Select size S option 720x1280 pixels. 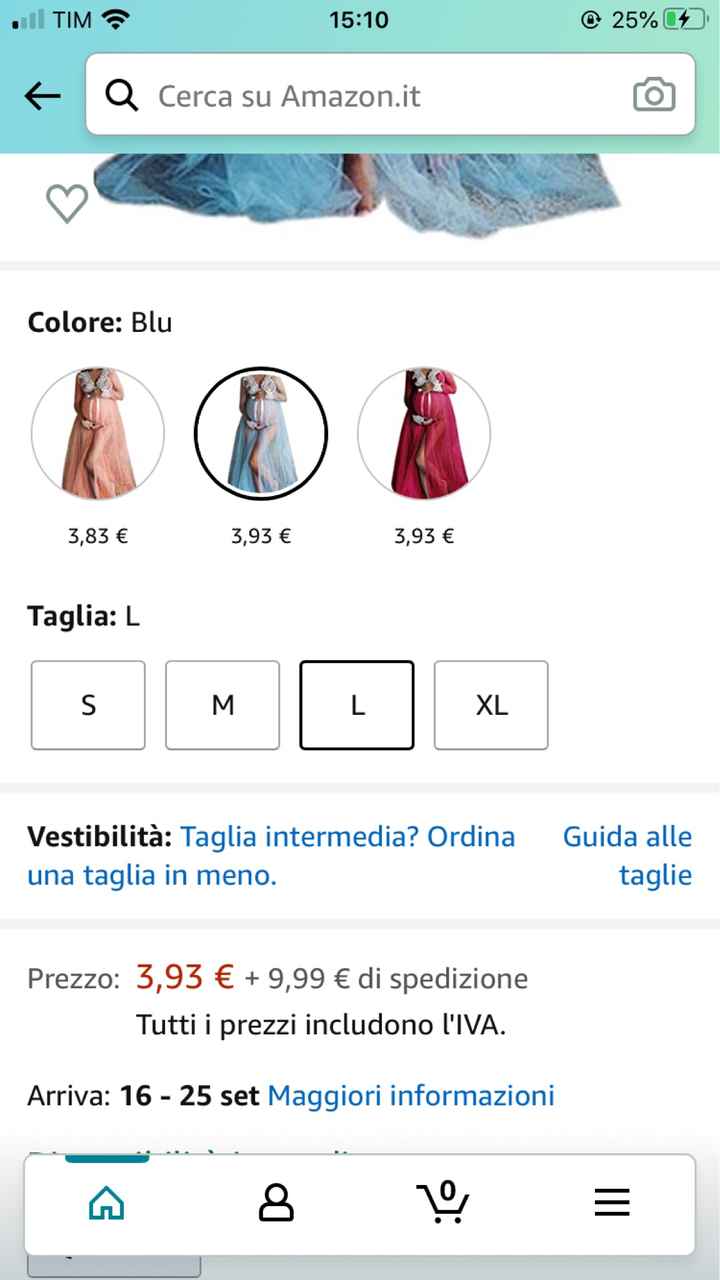tap(88, 705)
